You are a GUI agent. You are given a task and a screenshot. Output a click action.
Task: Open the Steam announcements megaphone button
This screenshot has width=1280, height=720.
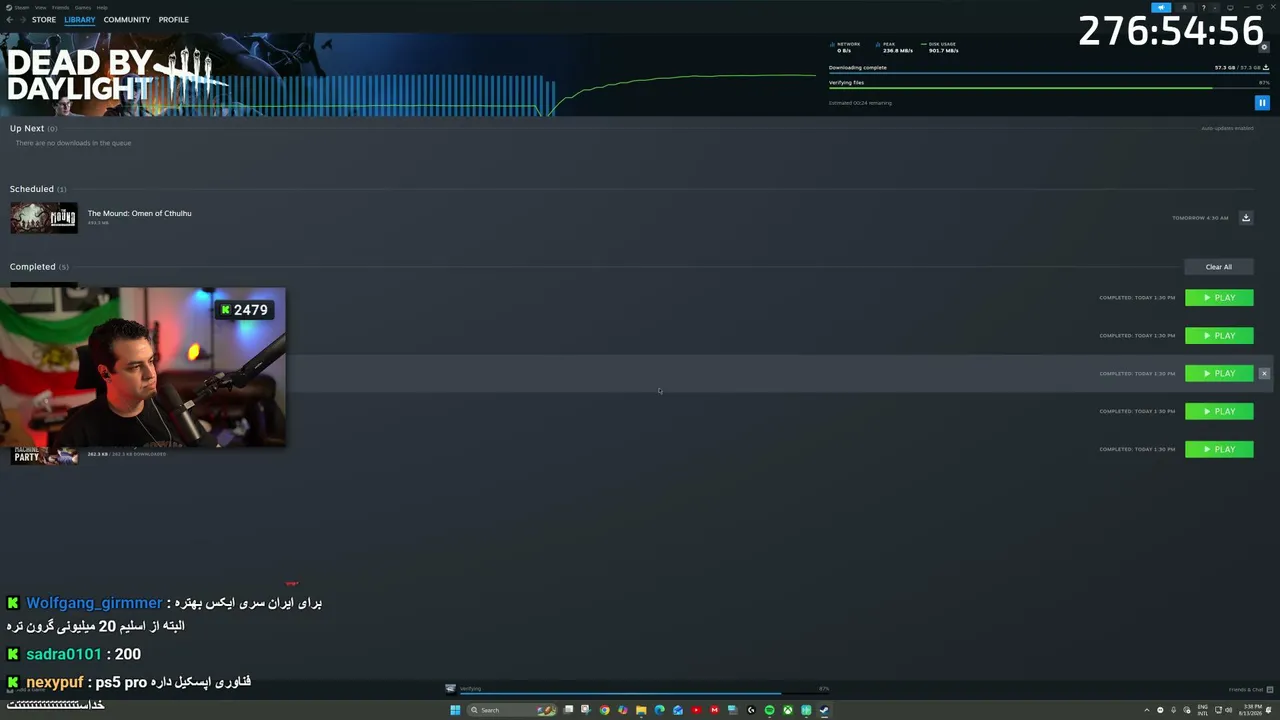pyautogui.click(x=1161, y=7)
